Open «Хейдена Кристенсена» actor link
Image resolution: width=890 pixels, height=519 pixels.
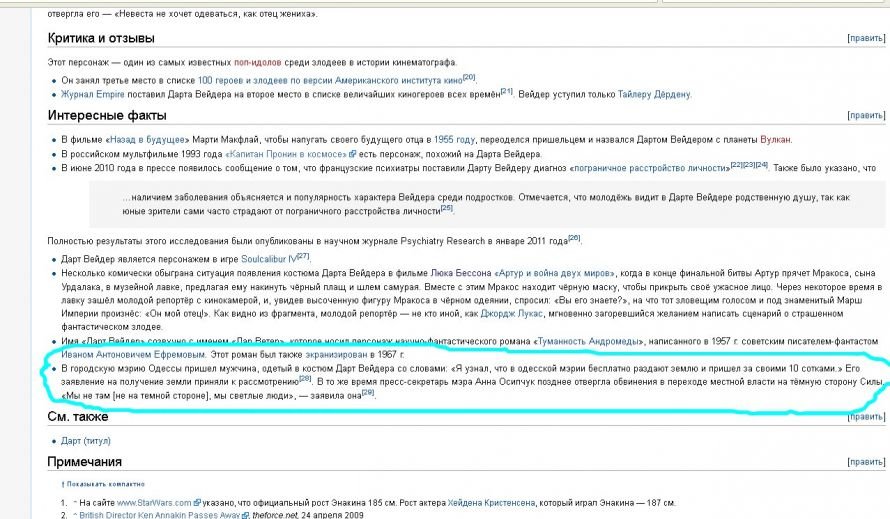coord(492,503)
